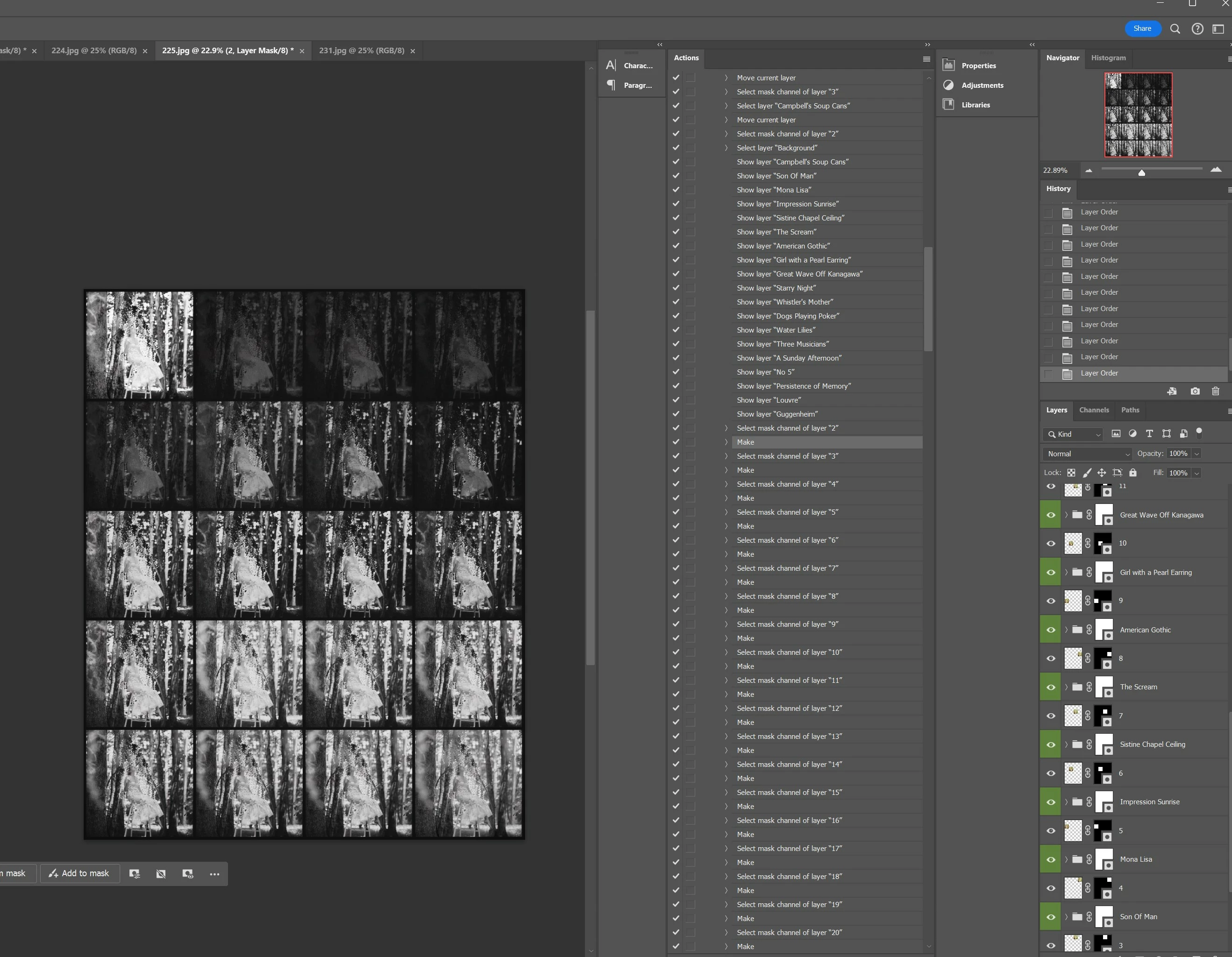
Task: Click the Add to mask button
Action: click(x=79, y=873)
